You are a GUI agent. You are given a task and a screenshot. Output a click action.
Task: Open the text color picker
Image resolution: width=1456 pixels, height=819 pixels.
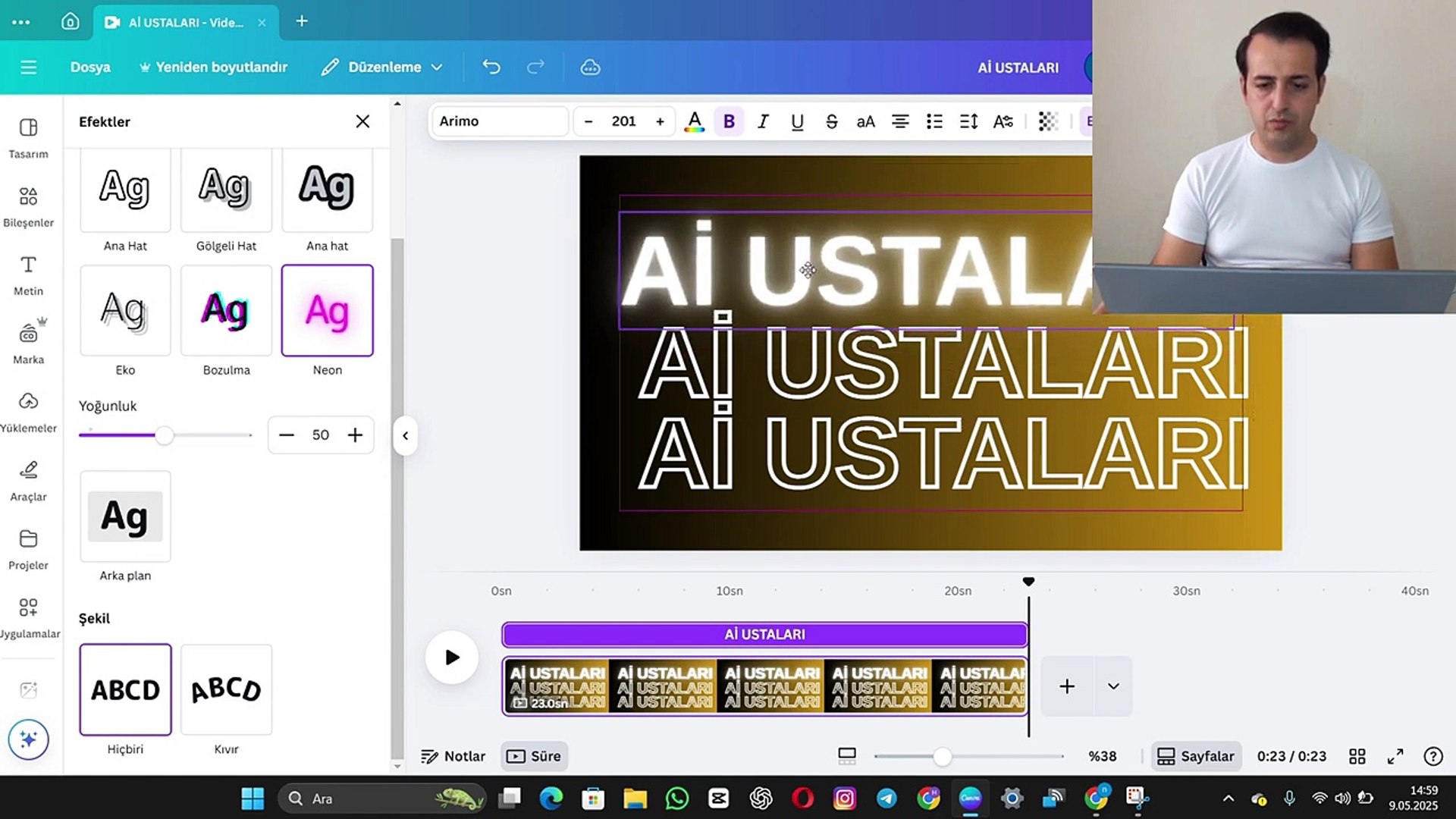(694, 121)
